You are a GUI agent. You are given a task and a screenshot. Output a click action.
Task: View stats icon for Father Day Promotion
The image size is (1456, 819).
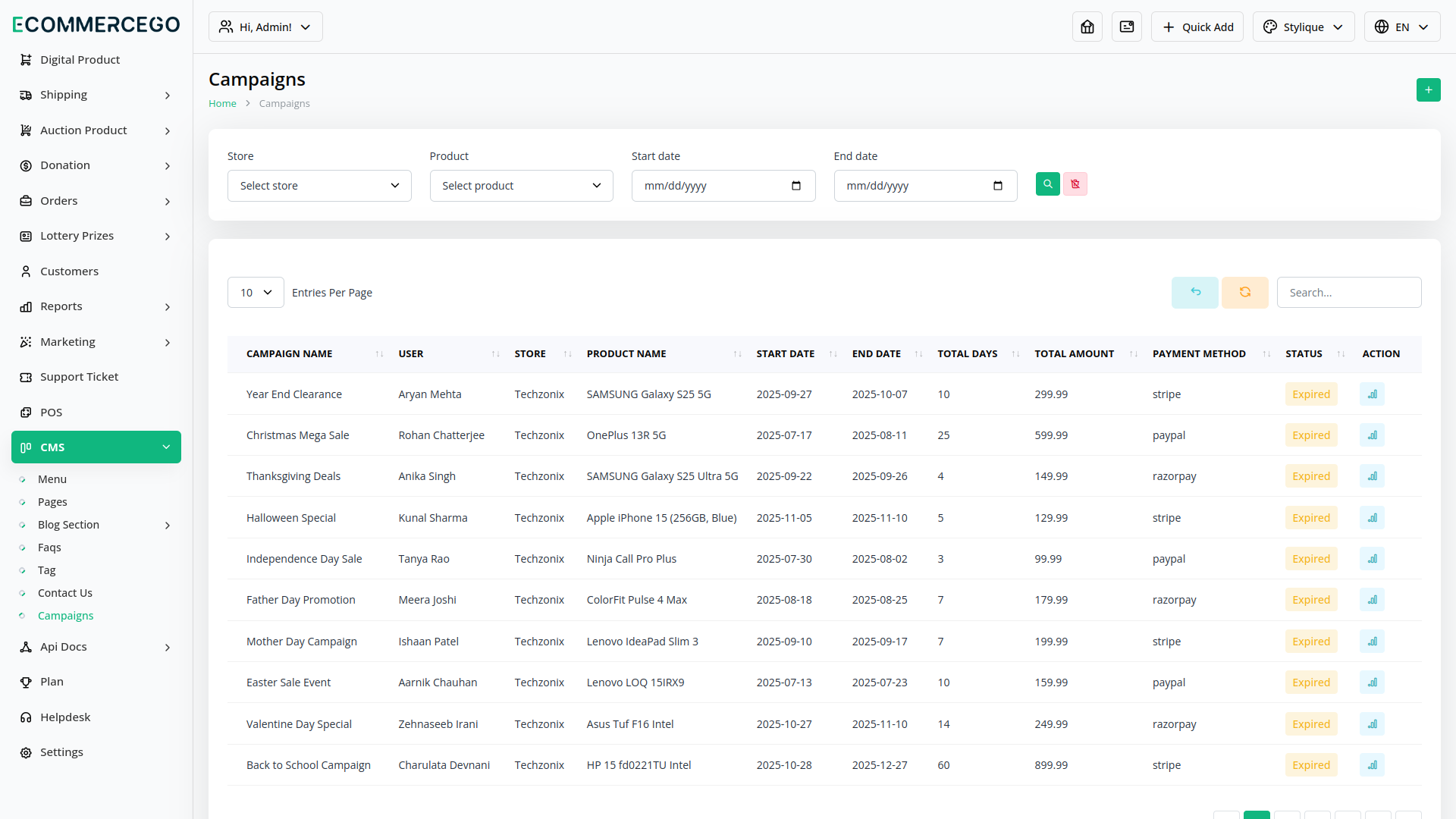pyautogui.click(x=1372, y=600)
